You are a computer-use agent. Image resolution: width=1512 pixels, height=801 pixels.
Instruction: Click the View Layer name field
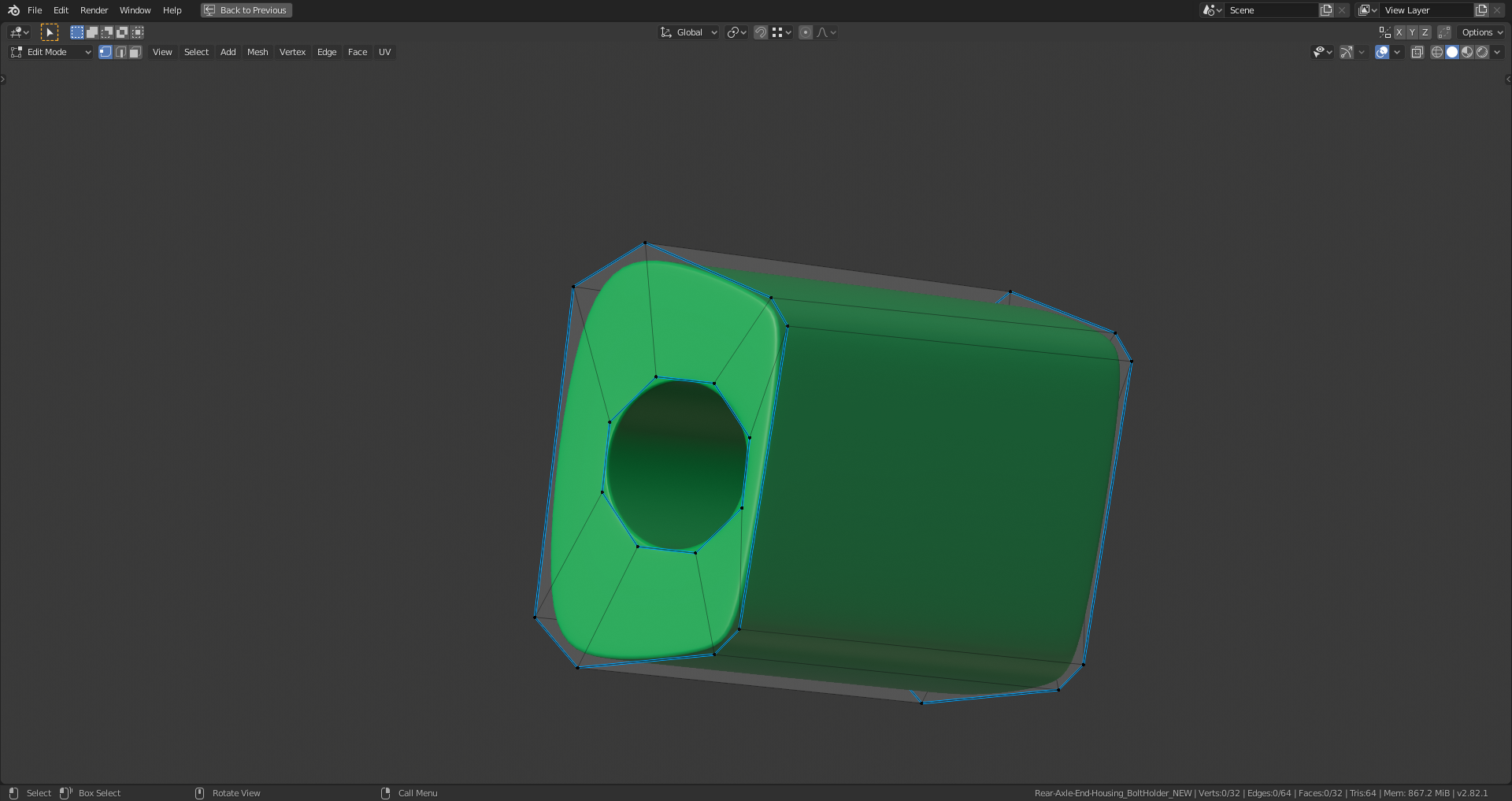1426,10
